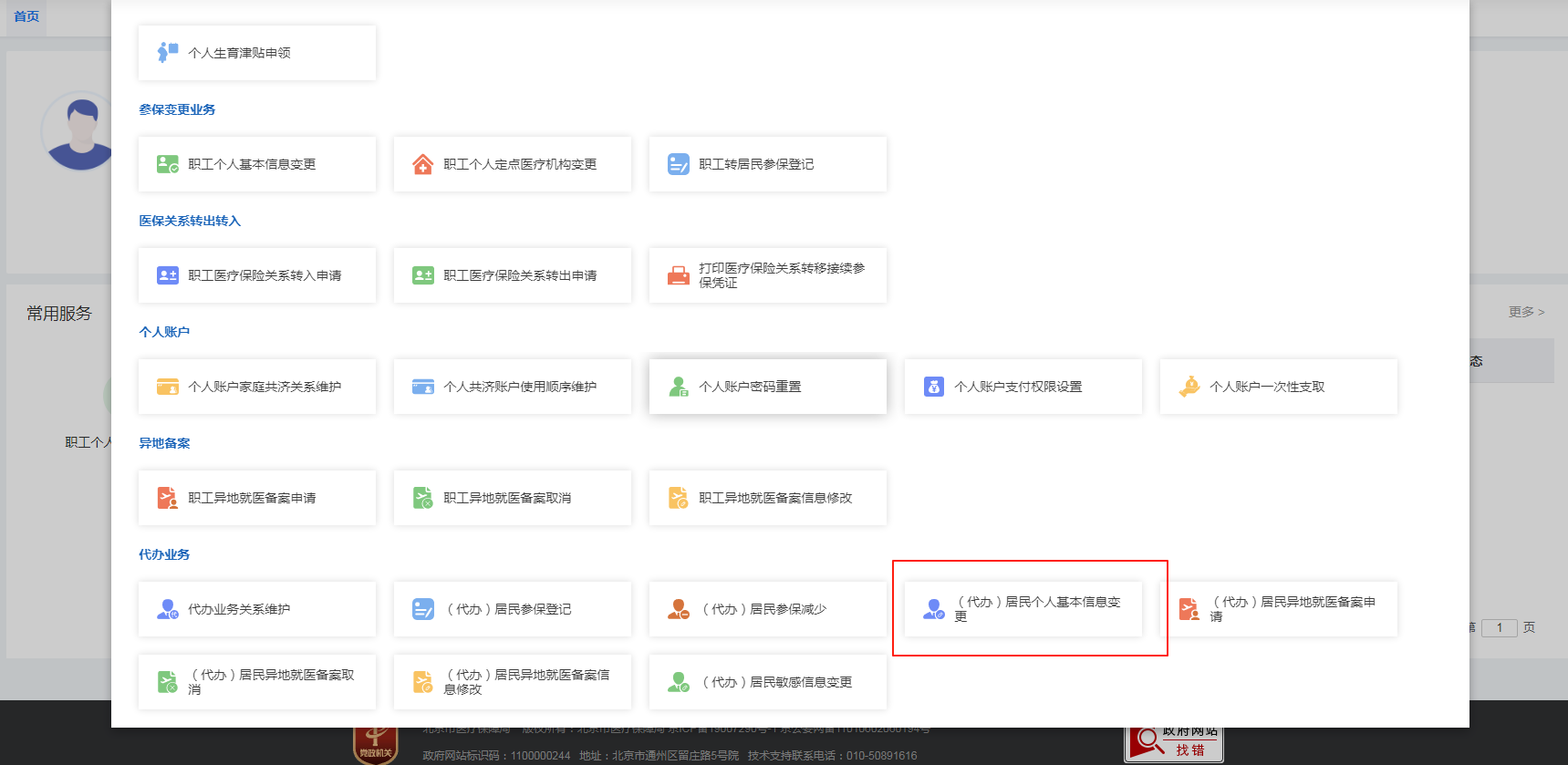Click the 个人共济账户使用顺序维护 icon
Screen dimensions: 1568x765
point(423,386)
